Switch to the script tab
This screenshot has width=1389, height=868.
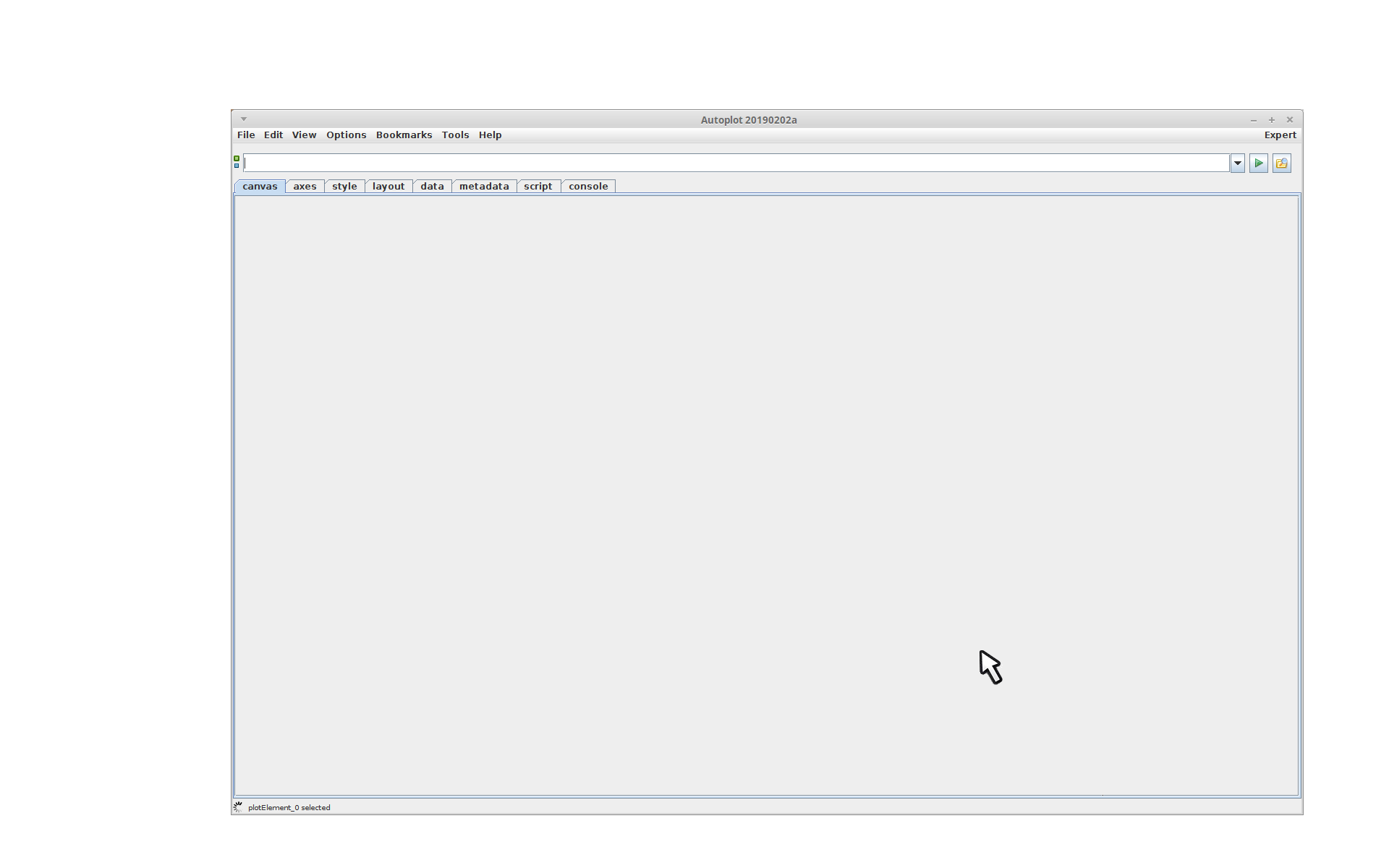538,187
